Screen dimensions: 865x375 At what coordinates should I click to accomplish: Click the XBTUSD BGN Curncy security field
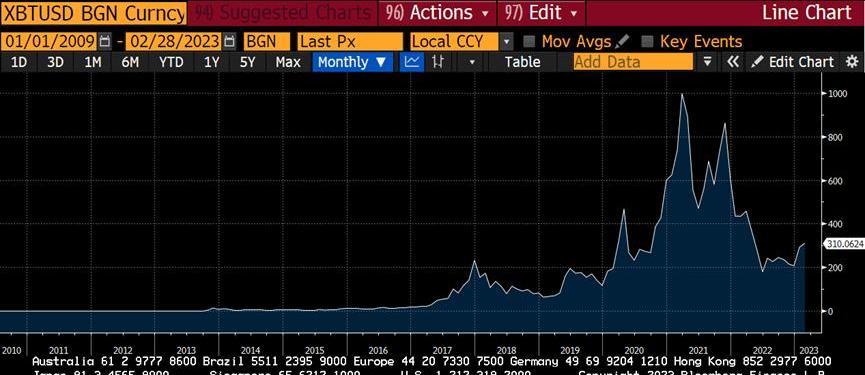[x=93, y=13]
